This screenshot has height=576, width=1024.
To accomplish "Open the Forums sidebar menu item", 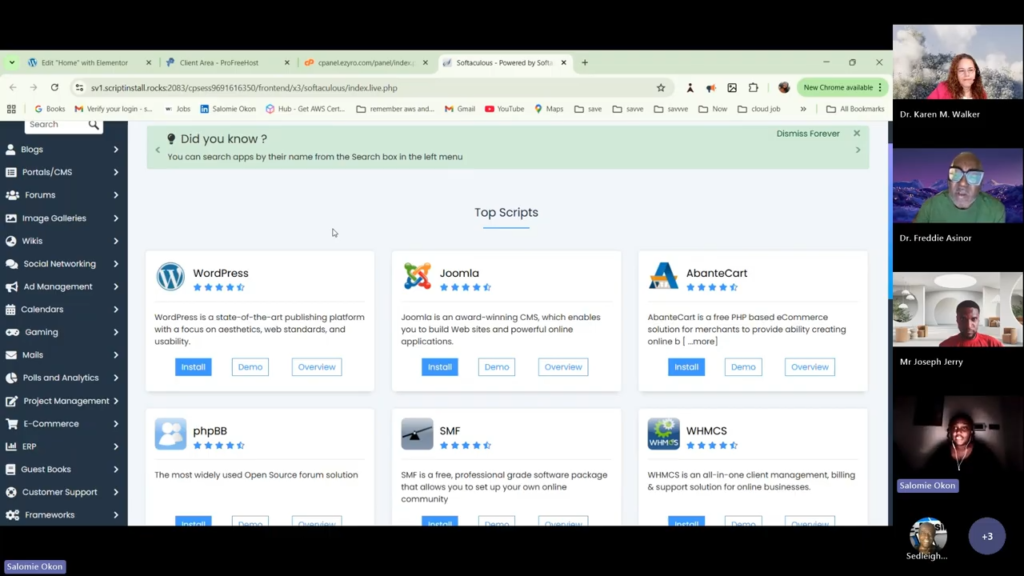I will pyautogui.click(x=40, y=195).
